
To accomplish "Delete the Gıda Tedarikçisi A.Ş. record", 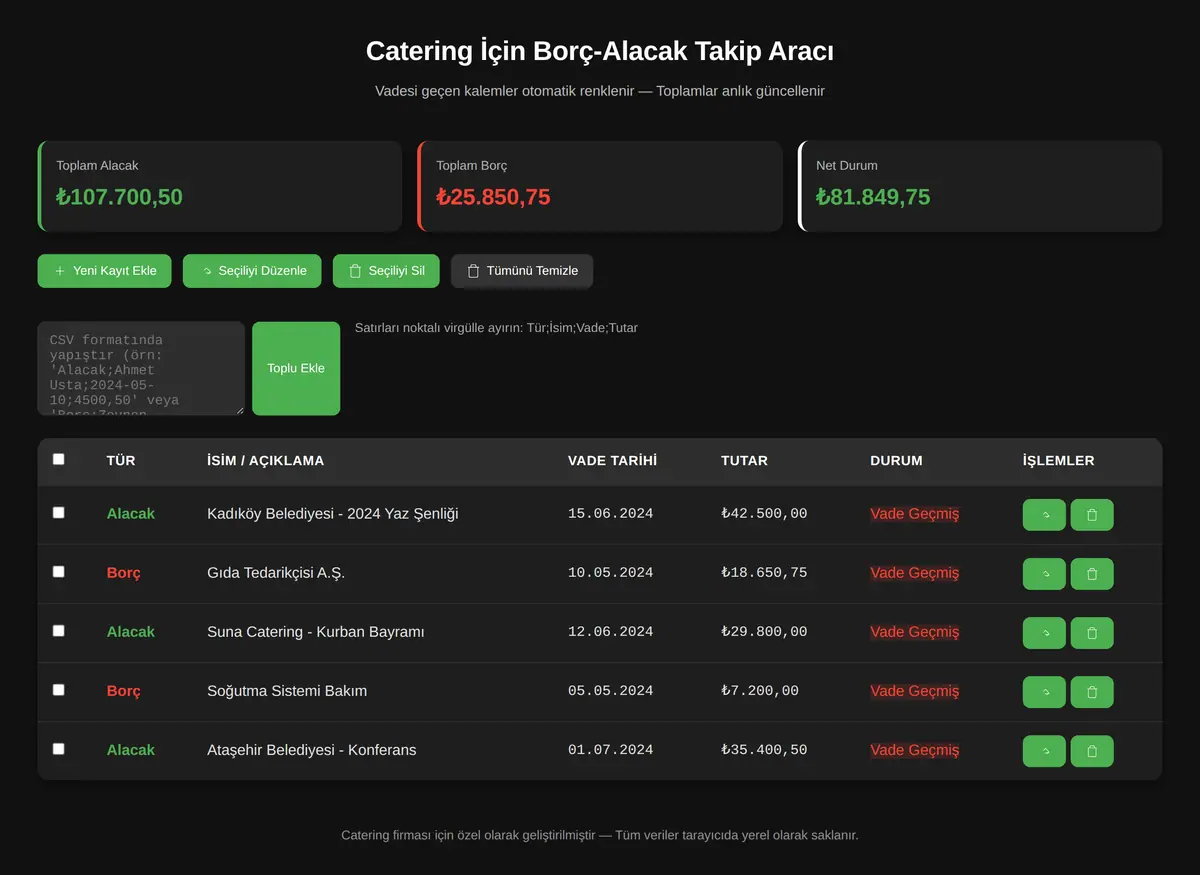I will (1092, 574).
